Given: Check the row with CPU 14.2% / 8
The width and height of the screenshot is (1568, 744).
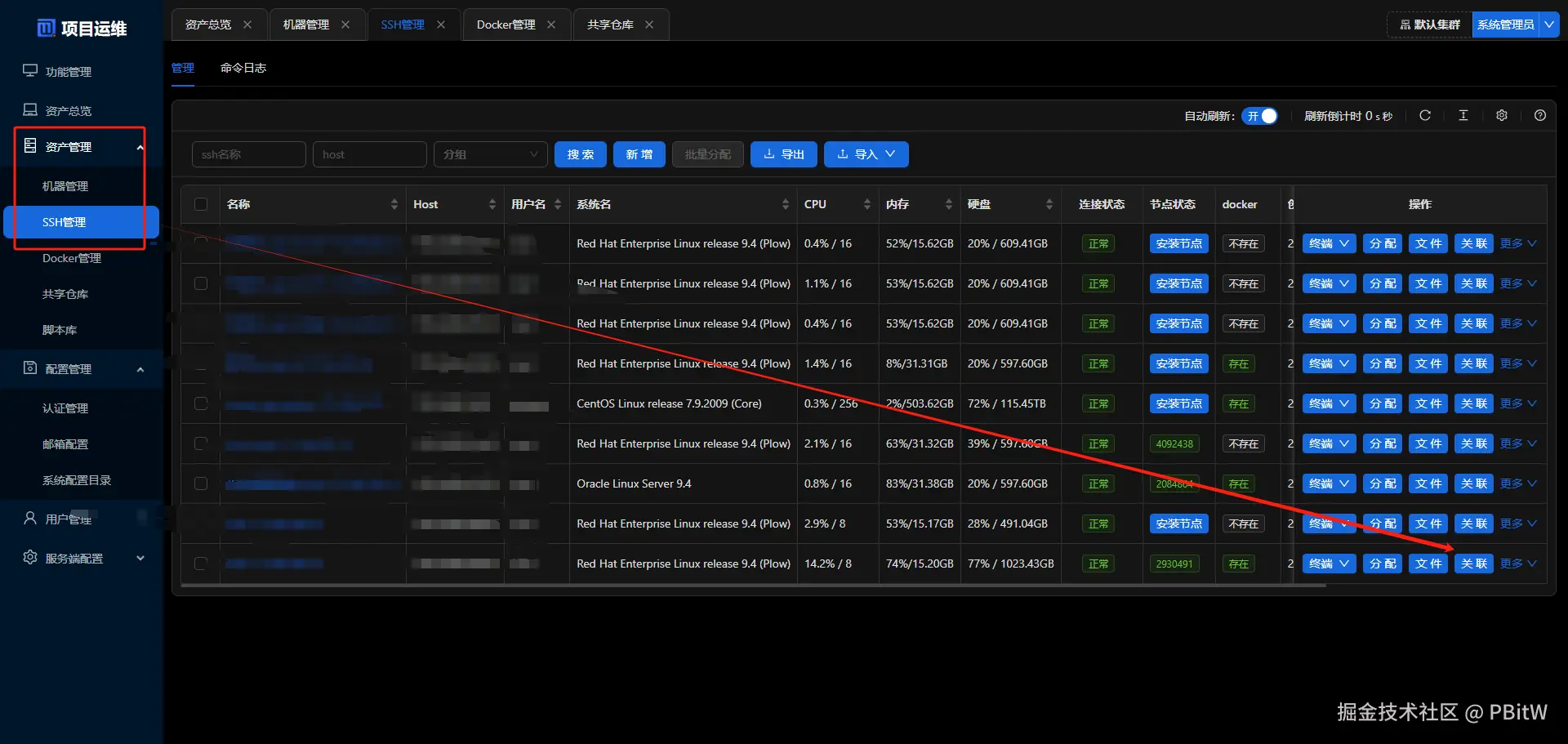Looking at the screenshot, I should 201,564.
